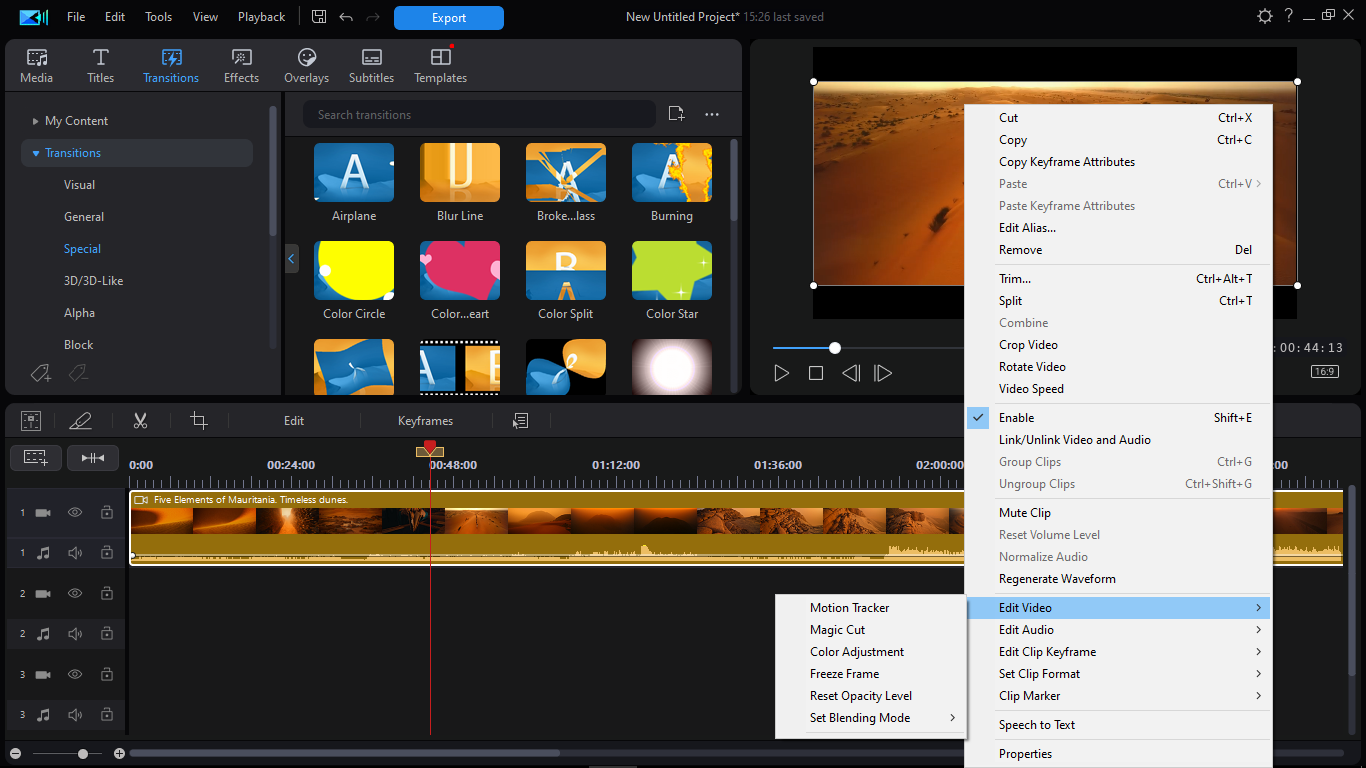Click the save project icon
1366x768 pixels.
(x=319, y=17)
